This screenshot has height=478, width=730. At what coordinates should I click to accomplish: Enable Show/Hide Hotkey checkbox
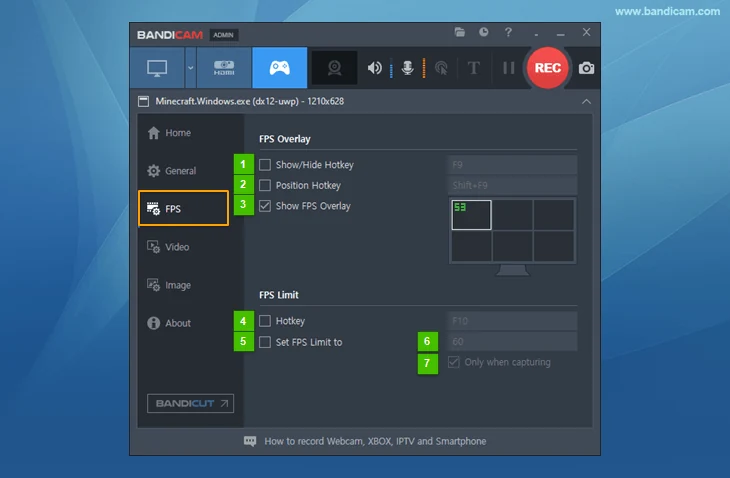coord(265,165)
